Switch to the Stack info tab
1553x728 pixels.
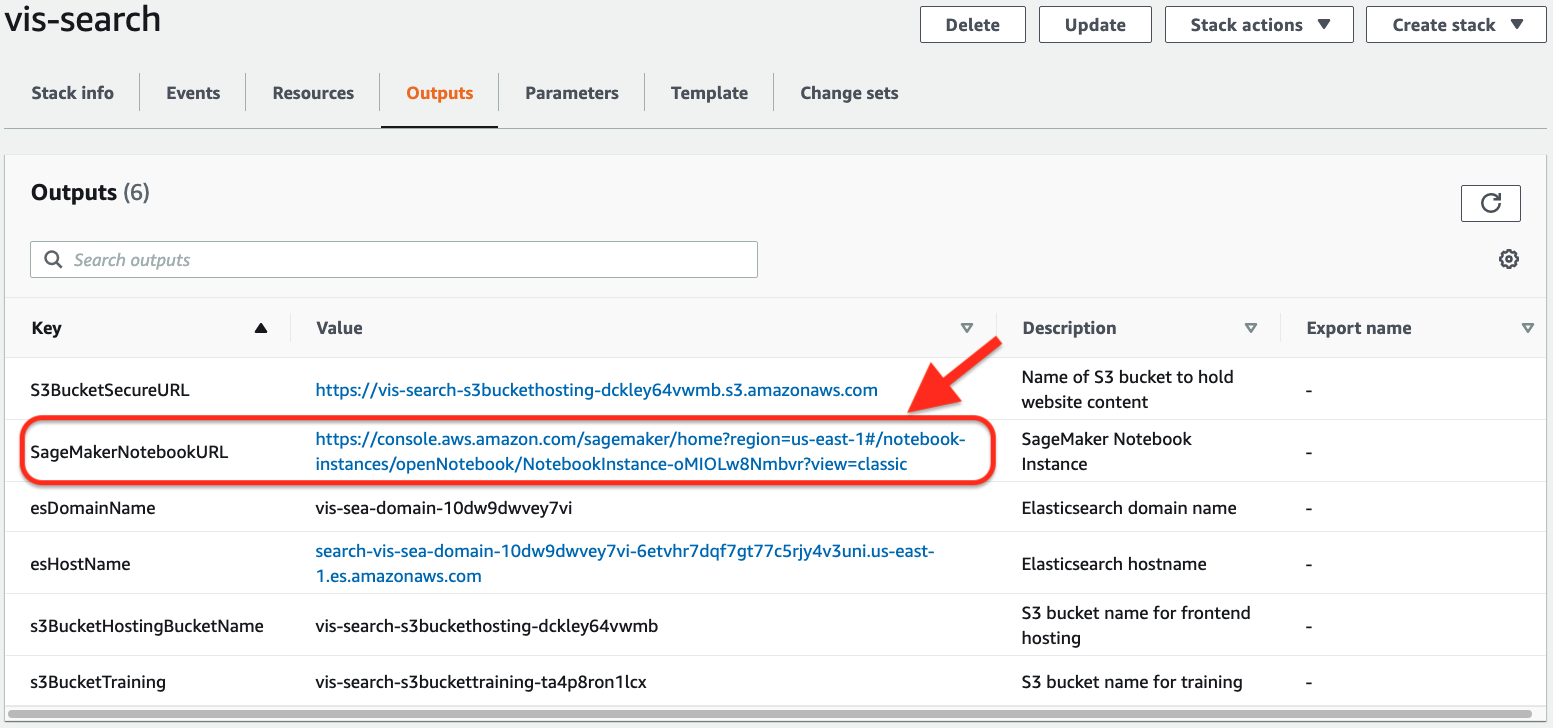(x=72, y=93)
